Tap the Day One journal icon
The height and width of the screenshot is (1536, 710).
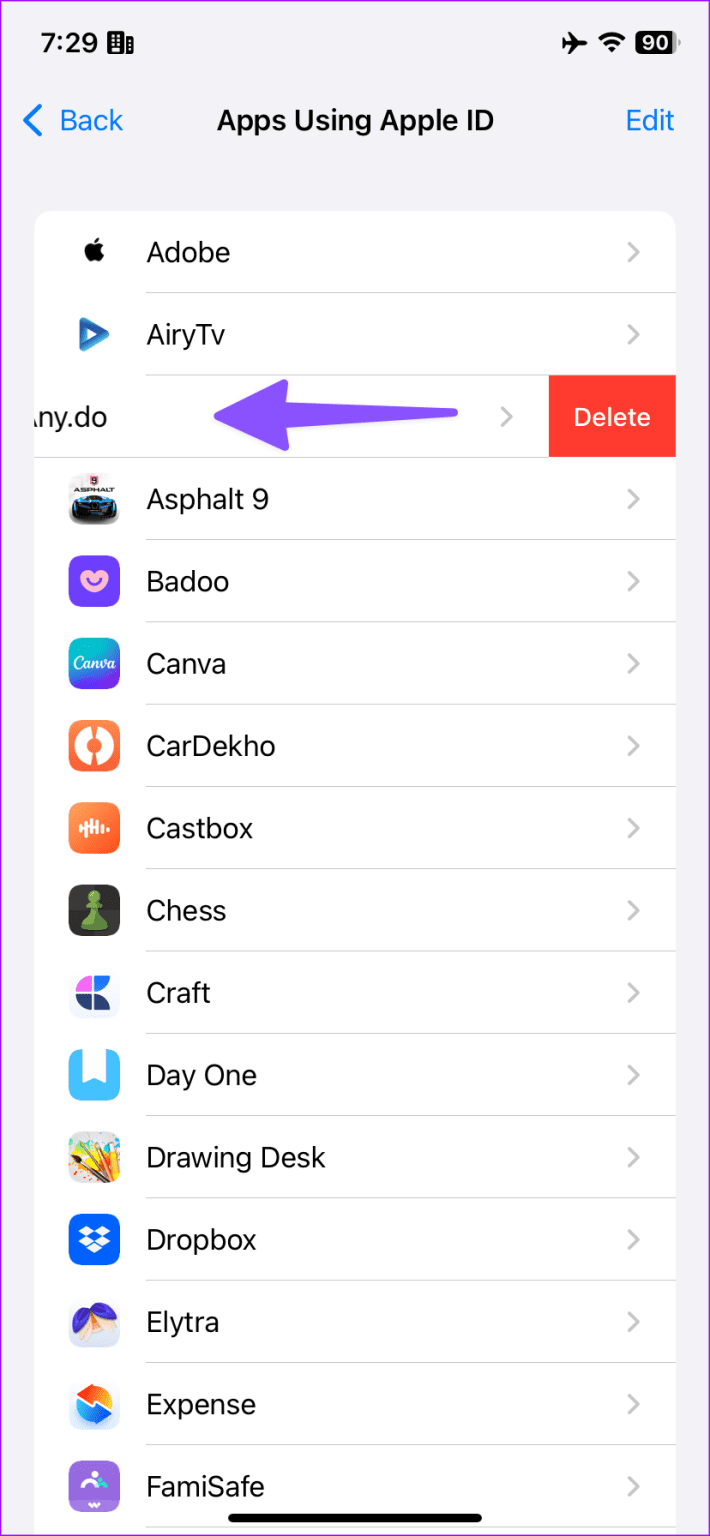click(x=93, y=1075)
